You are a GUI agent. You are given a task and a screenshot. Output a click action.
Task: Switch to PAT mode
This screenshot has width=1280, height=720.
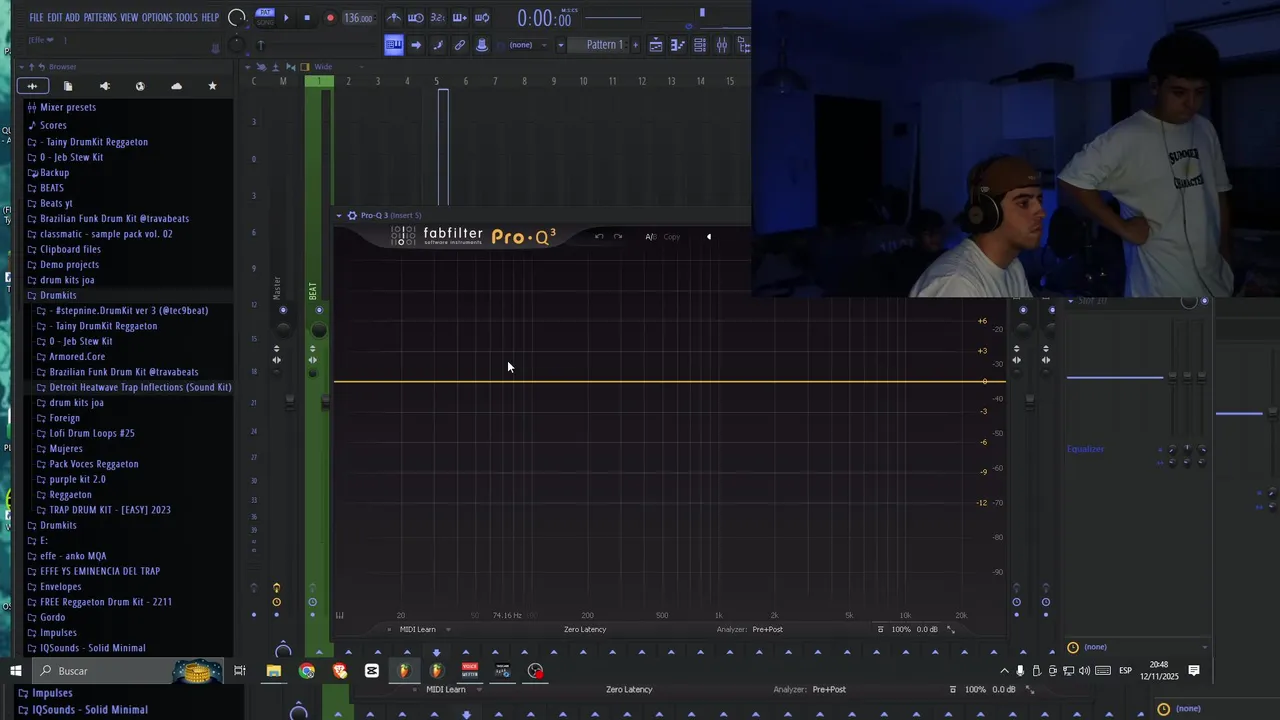[265, 12]
